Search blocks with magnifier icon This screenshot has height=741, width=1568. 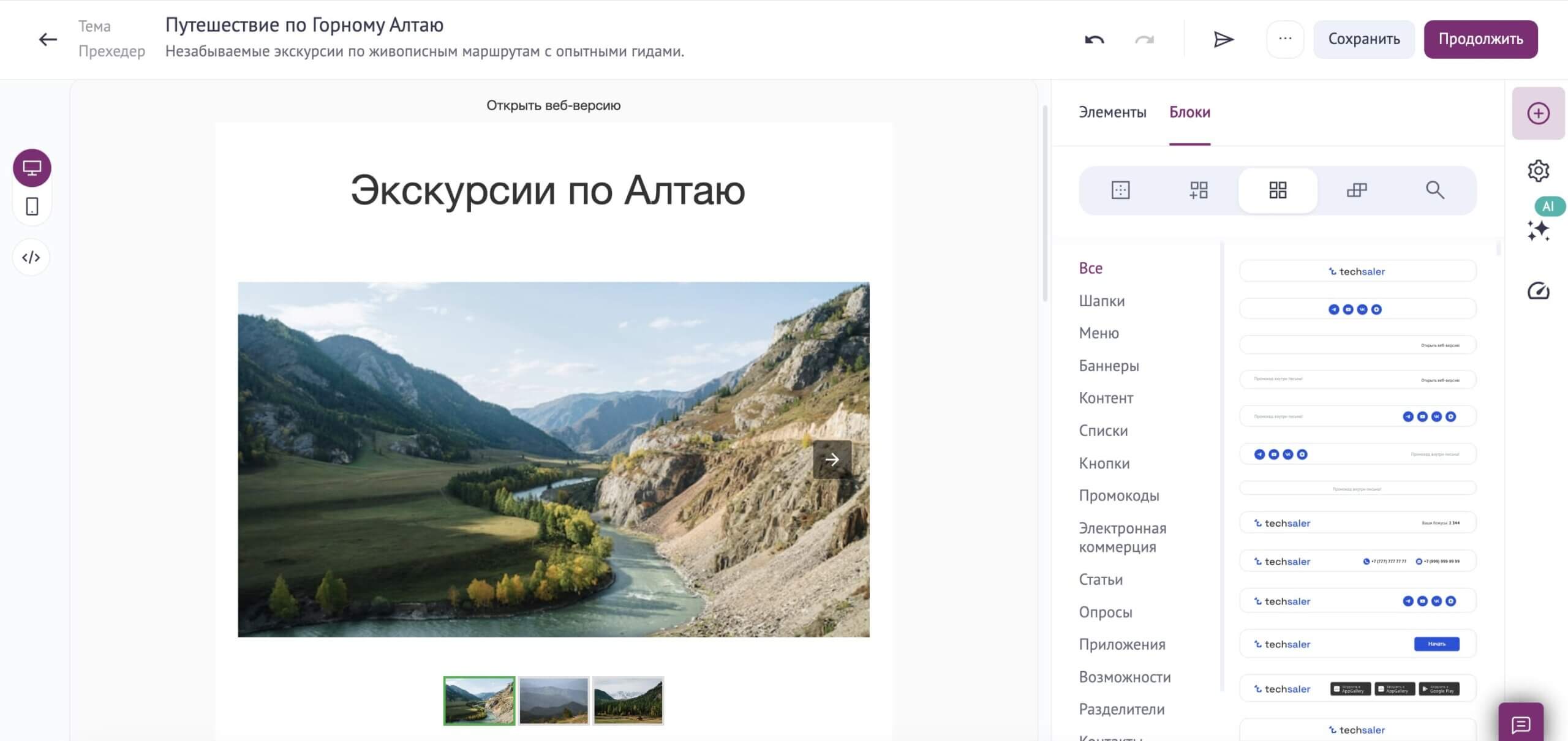pyautogui.click(x=1435, y=190)
